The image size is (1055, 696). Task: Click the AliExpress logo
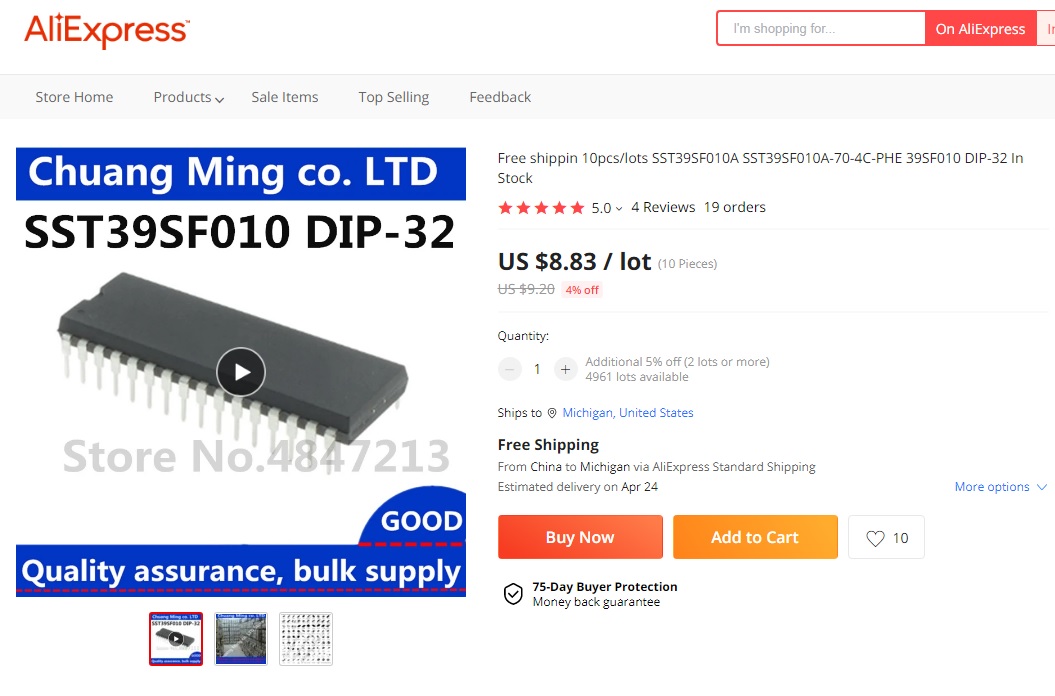coord(107,30)
